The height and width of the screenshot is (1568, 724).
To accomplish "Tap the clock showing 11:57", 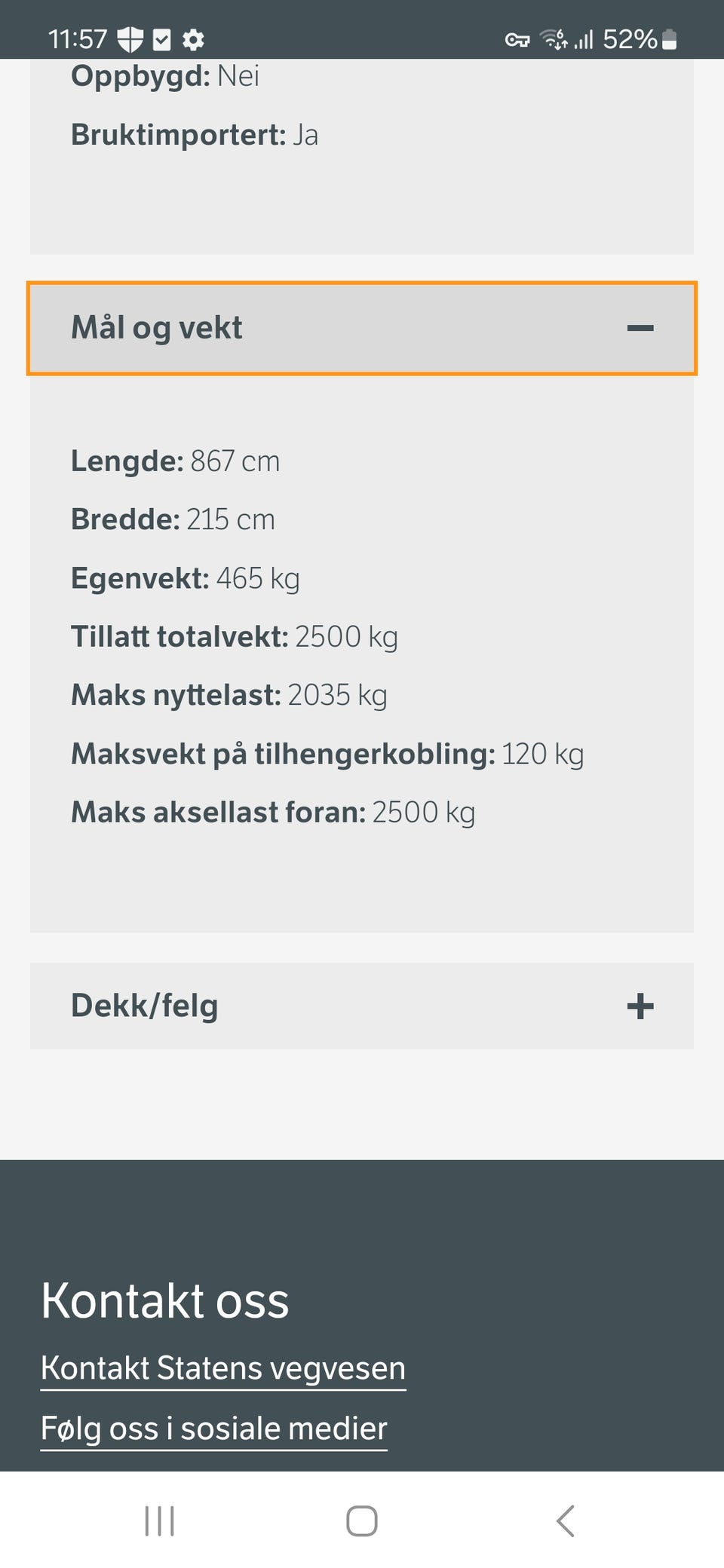I will [78, 39].
